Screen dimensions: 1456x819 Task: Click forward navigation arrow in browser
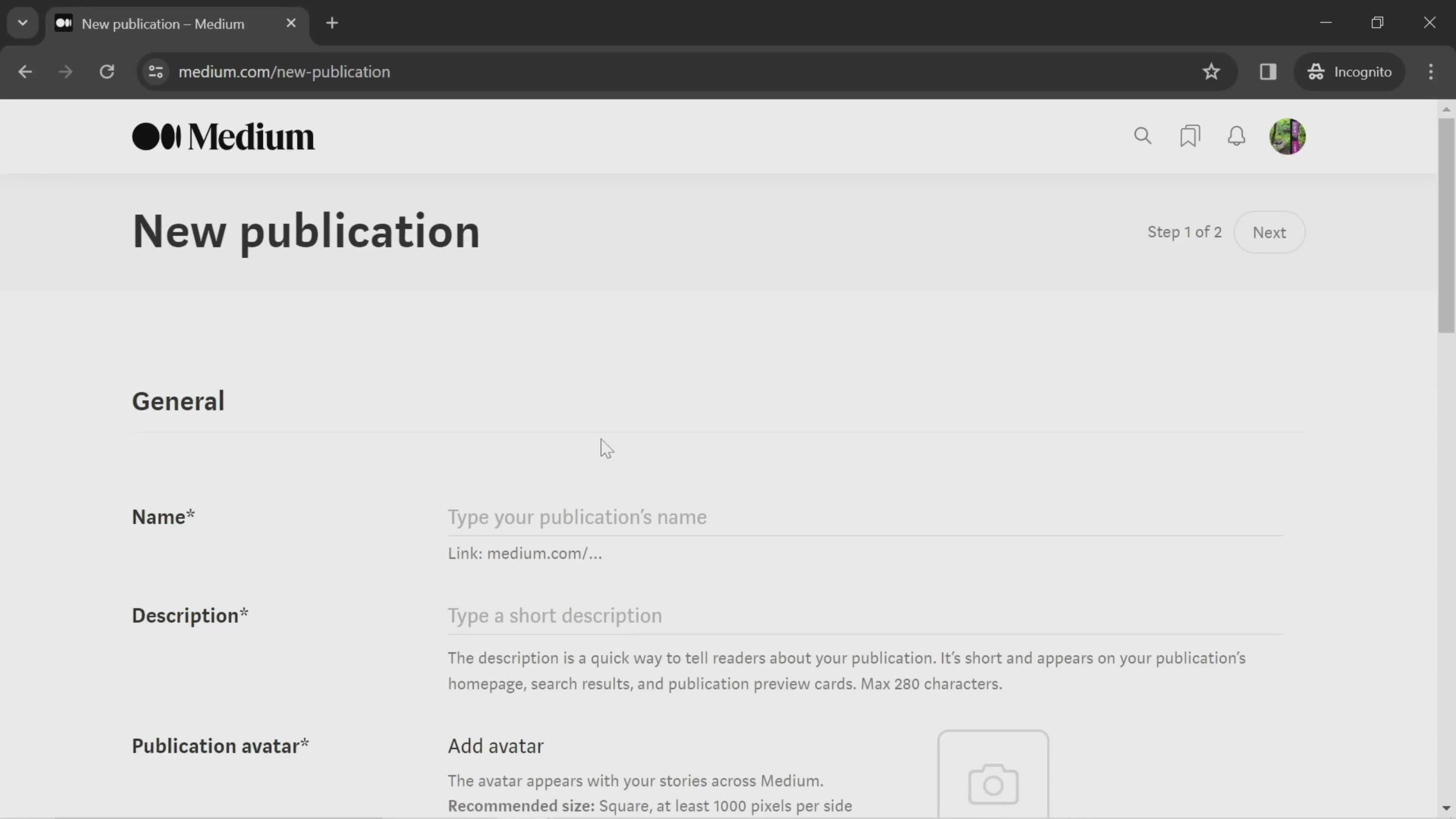65,71
